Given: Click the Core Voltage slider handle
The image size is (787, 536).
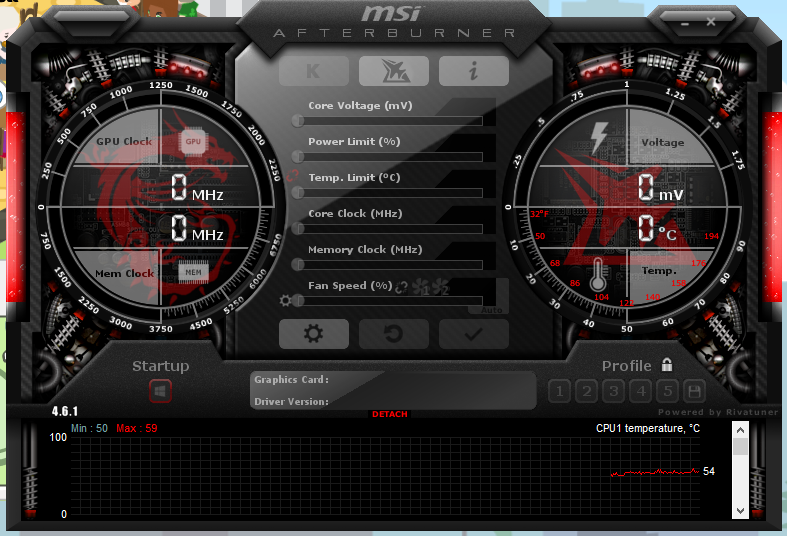Looking at the screenshot, I should (x=298, y=120).
